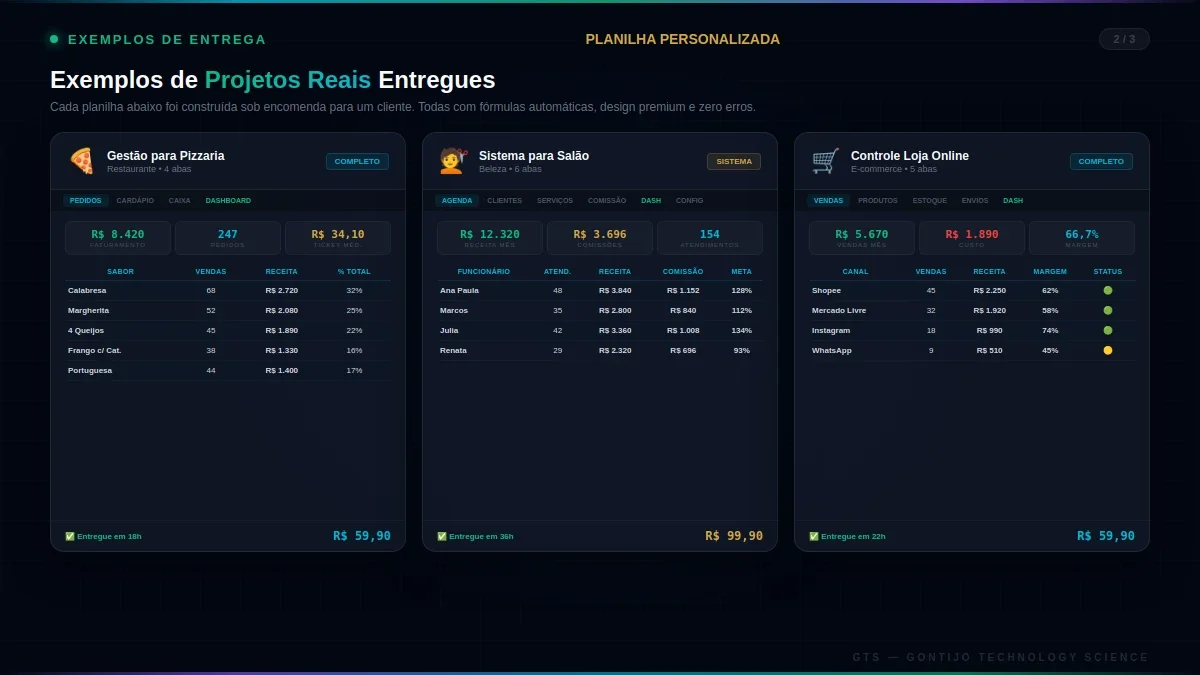The width and height of the screenshot is (1200, 675).
Task: Click the 247 pedidos card
Action: (228, 238)
